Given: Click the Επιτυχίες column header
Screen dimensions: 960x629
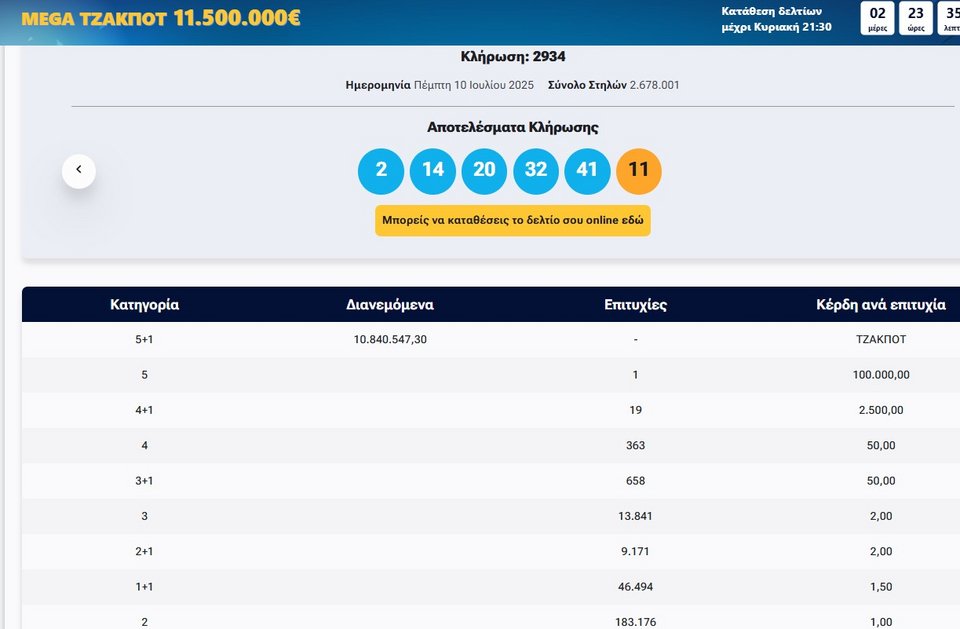Looking at the screenshot, I should point(636,304).
